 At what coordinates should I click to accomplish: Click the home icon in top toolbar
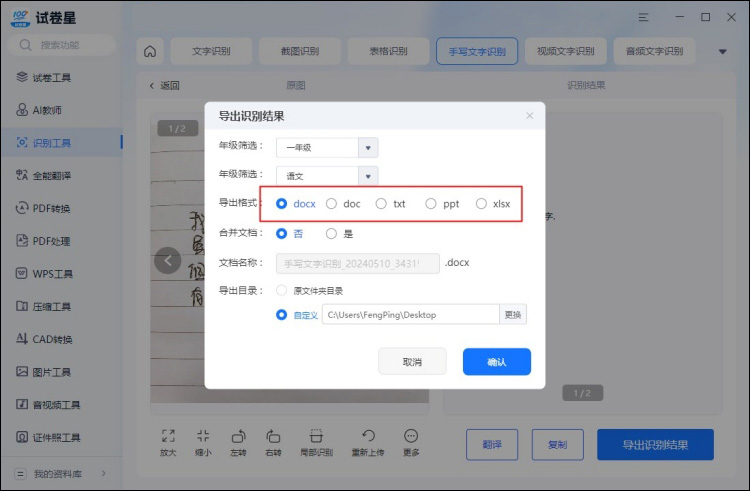pyautogui.click(x=150, y=51)
